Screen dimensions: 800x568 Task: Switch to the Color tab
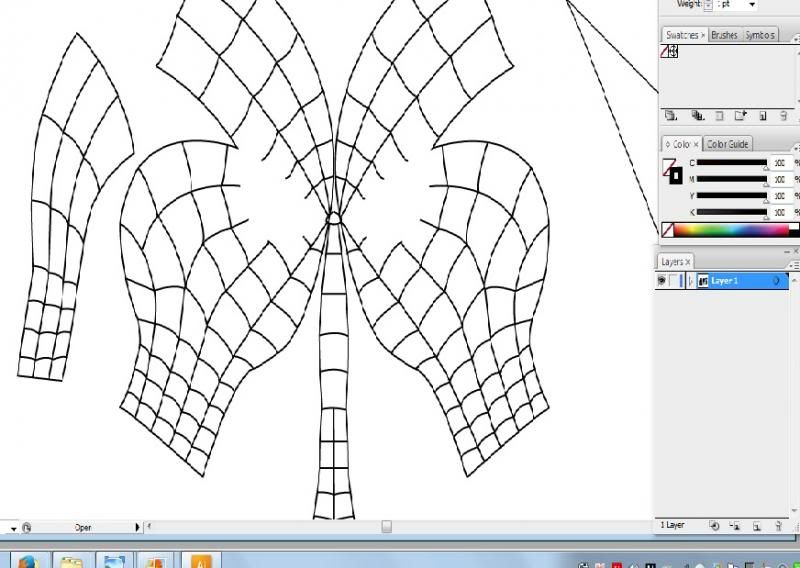coord(682,144)
